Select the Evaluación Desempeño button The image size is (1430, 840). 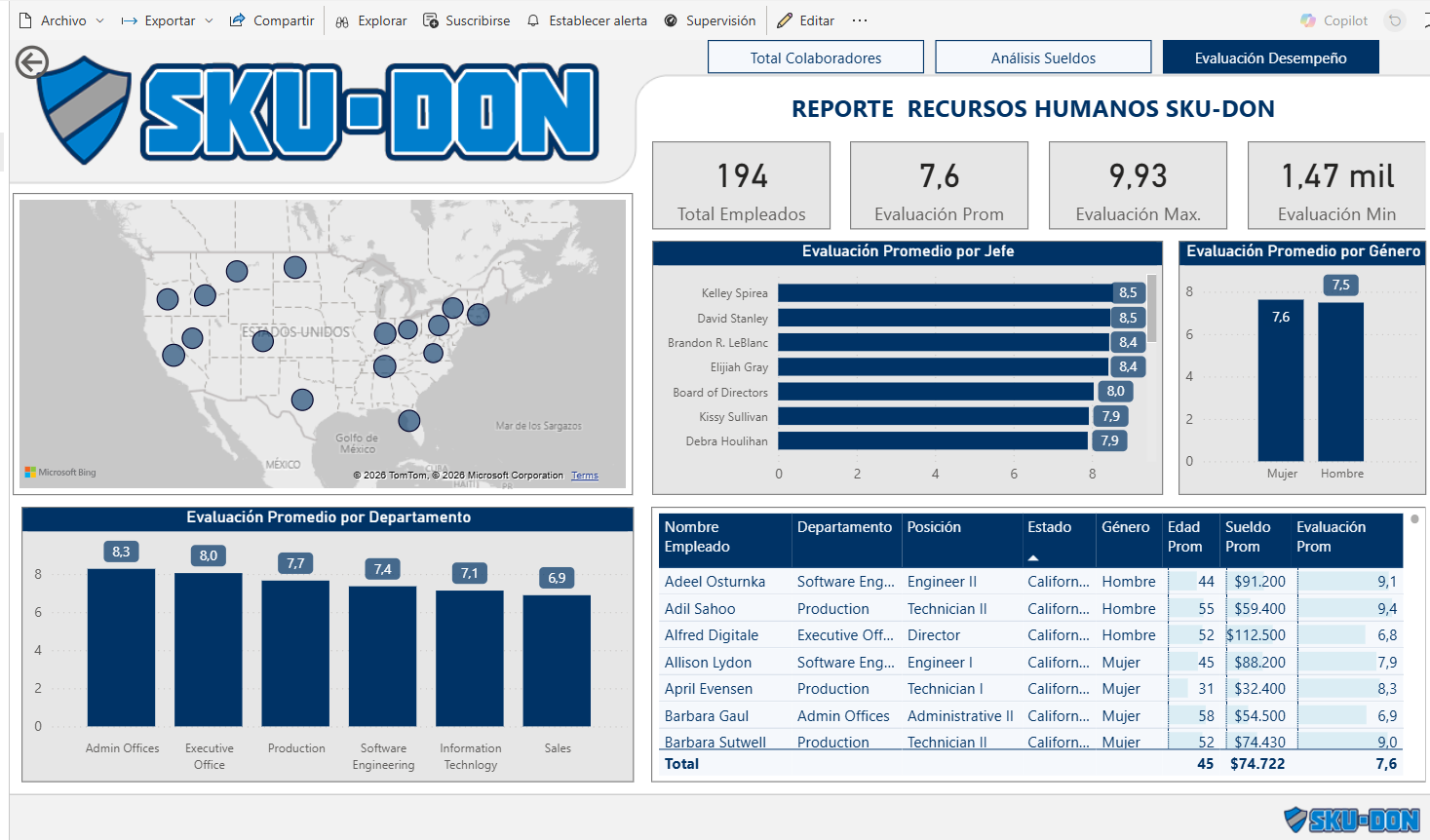(1271, 57)
